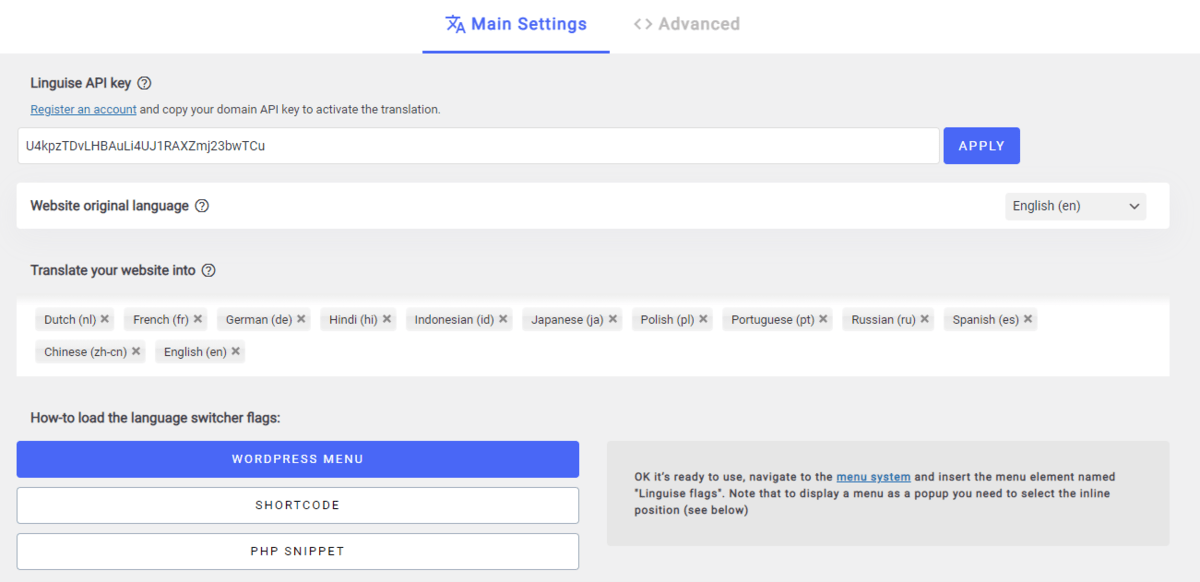Remove the Chinese (zh-cn) language tag
The width and height of the screenshot is (1200, 582).
pos(136,352)
